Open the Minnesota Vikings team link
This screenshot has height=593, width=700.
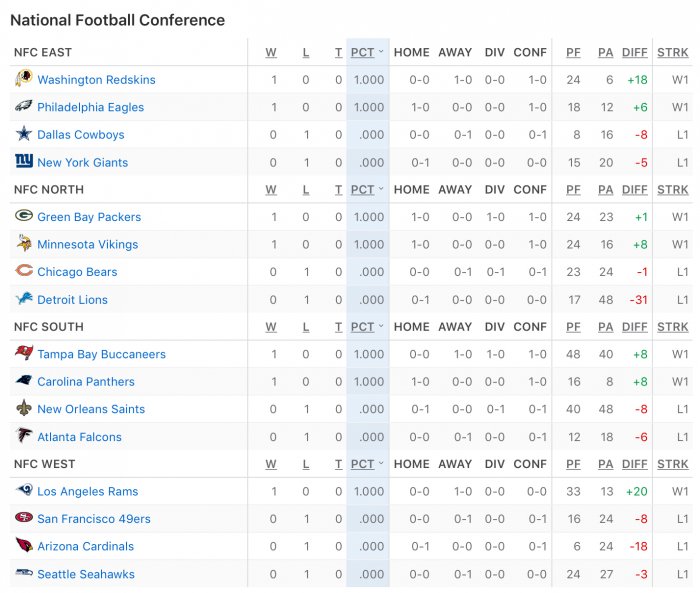88,245
